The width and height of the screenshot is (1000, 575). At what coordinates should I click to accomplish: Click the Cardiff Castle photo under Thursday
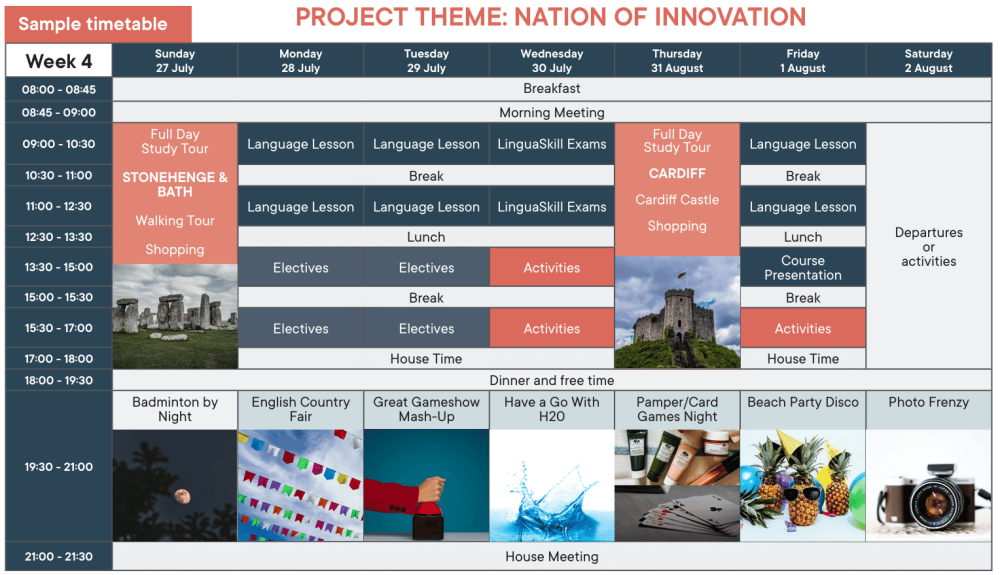point(677,312)
